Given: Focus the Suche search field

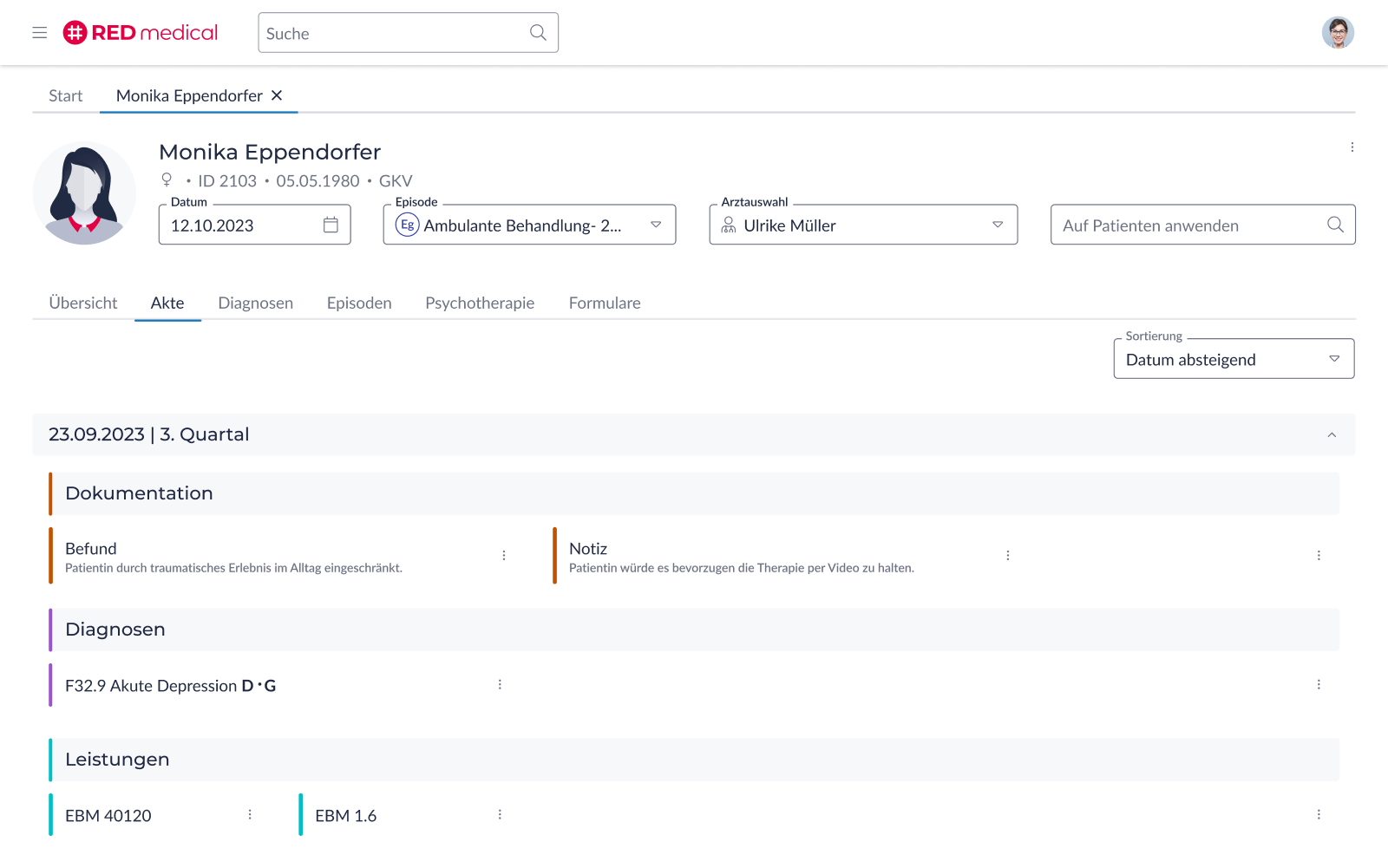Looking at the screenshot, I should [408, 33].
